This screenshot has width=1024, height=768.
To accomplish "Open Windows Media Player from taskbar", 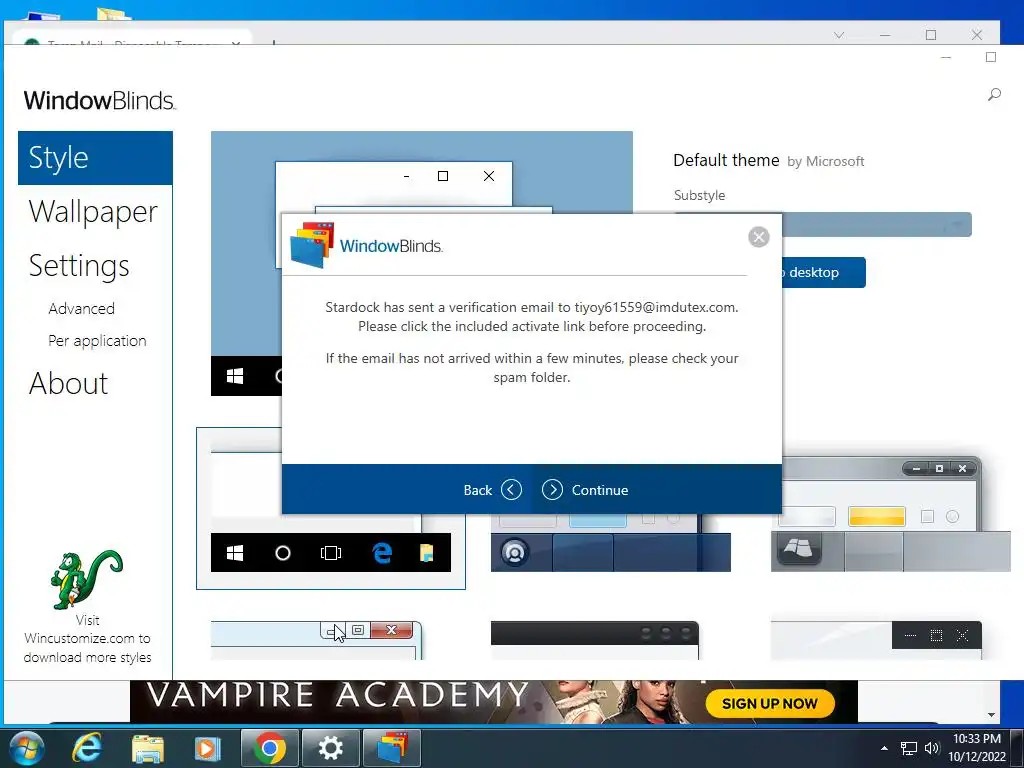I will (x=208, y=748).
